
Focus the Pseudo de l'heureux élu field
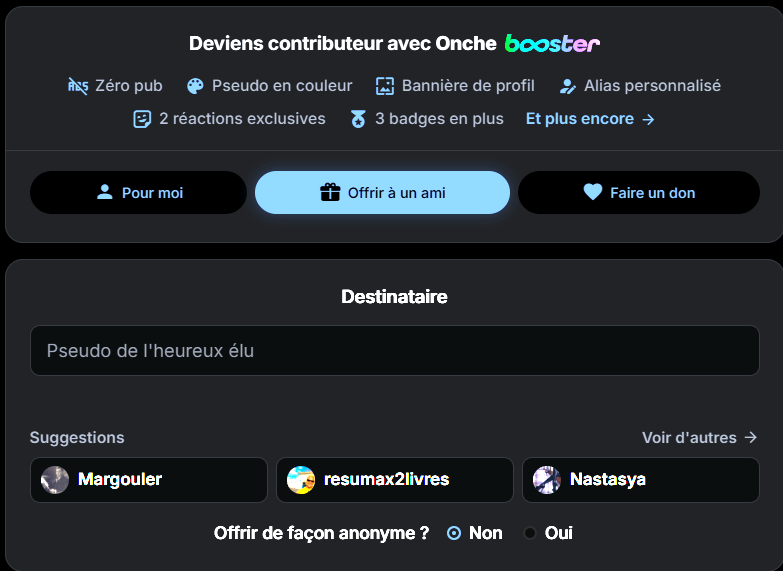394,350
